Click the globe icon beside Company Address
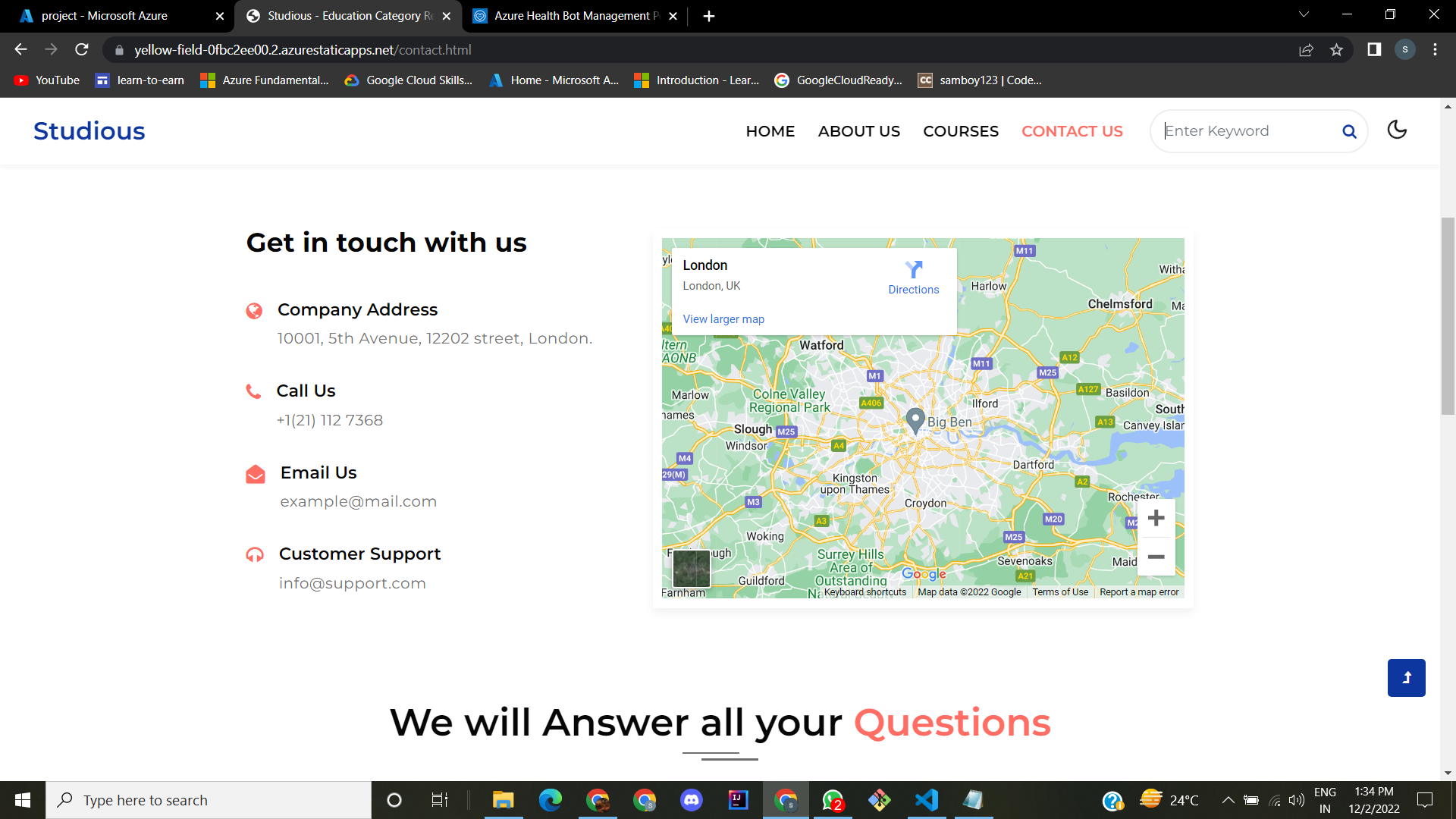1456x819 pixels. point(255,310)
